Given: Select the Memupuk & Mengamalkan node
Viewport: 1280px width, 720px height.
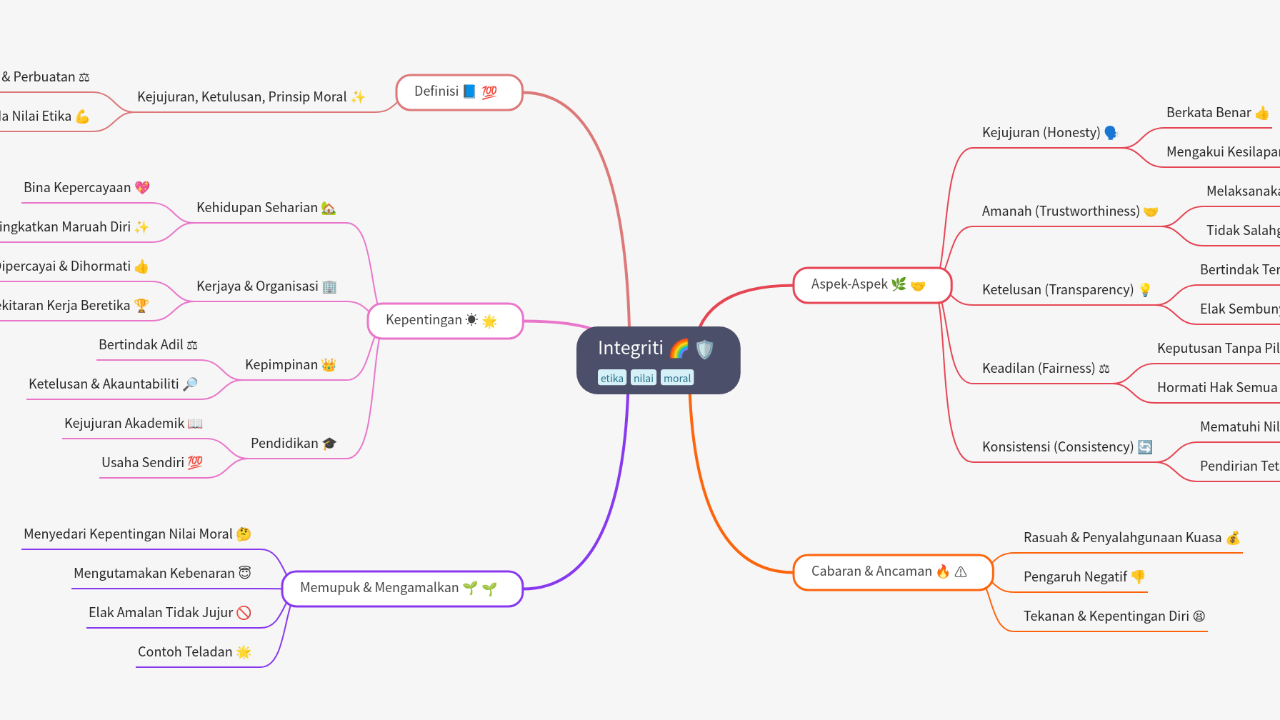Looking at the screenshot, I should coord(402,588).
